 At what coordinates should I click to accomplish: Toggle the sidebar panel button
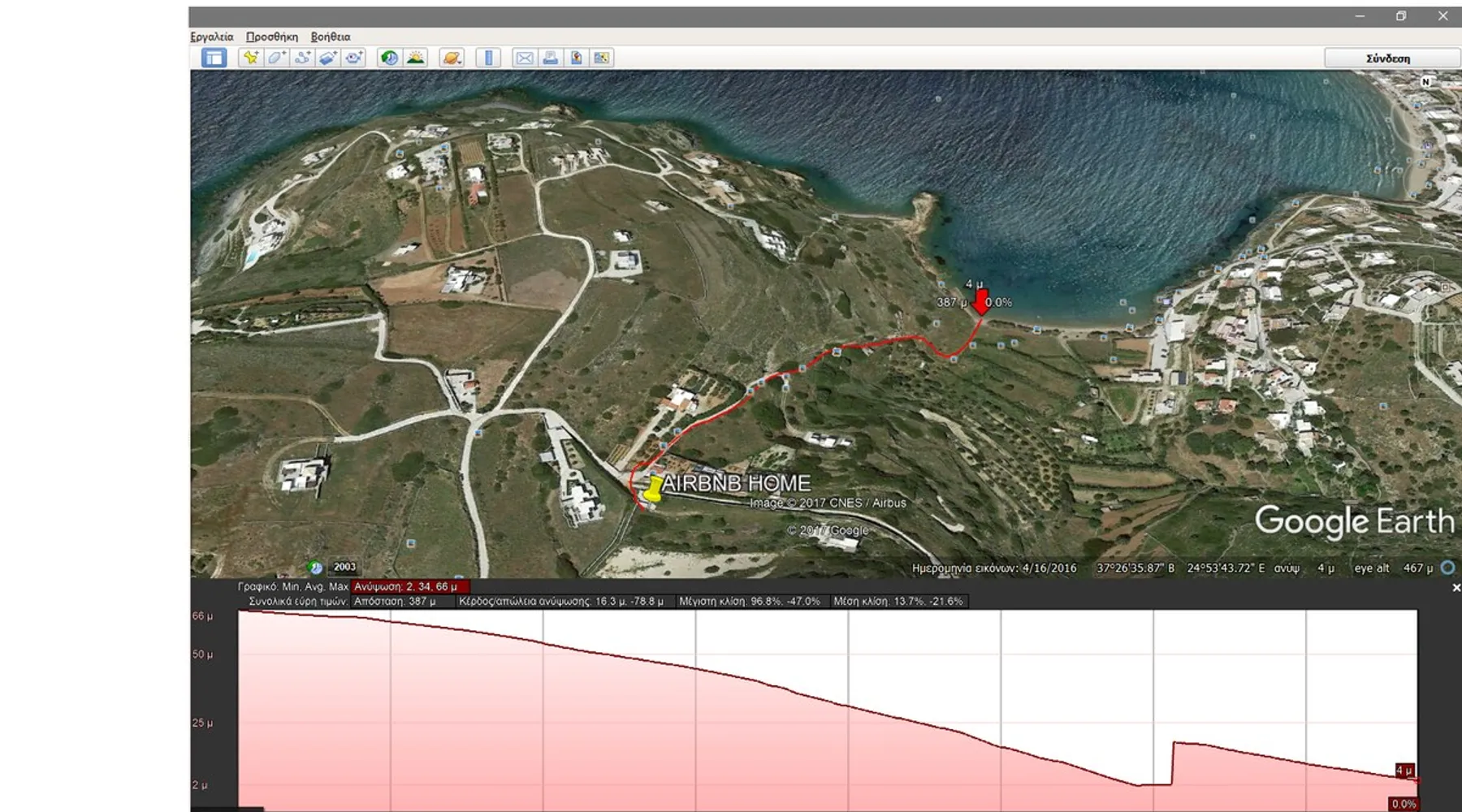pos(214,58)
